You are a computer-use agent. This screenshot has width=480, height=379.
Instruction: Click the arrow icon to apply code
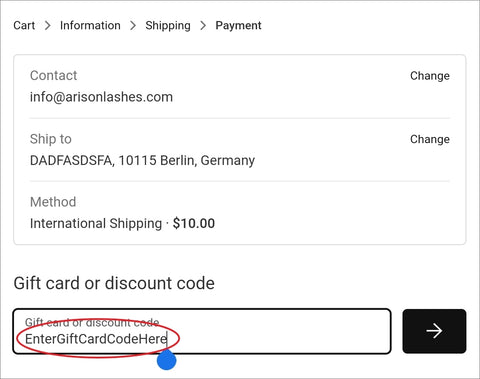click(x=434, y=331)
